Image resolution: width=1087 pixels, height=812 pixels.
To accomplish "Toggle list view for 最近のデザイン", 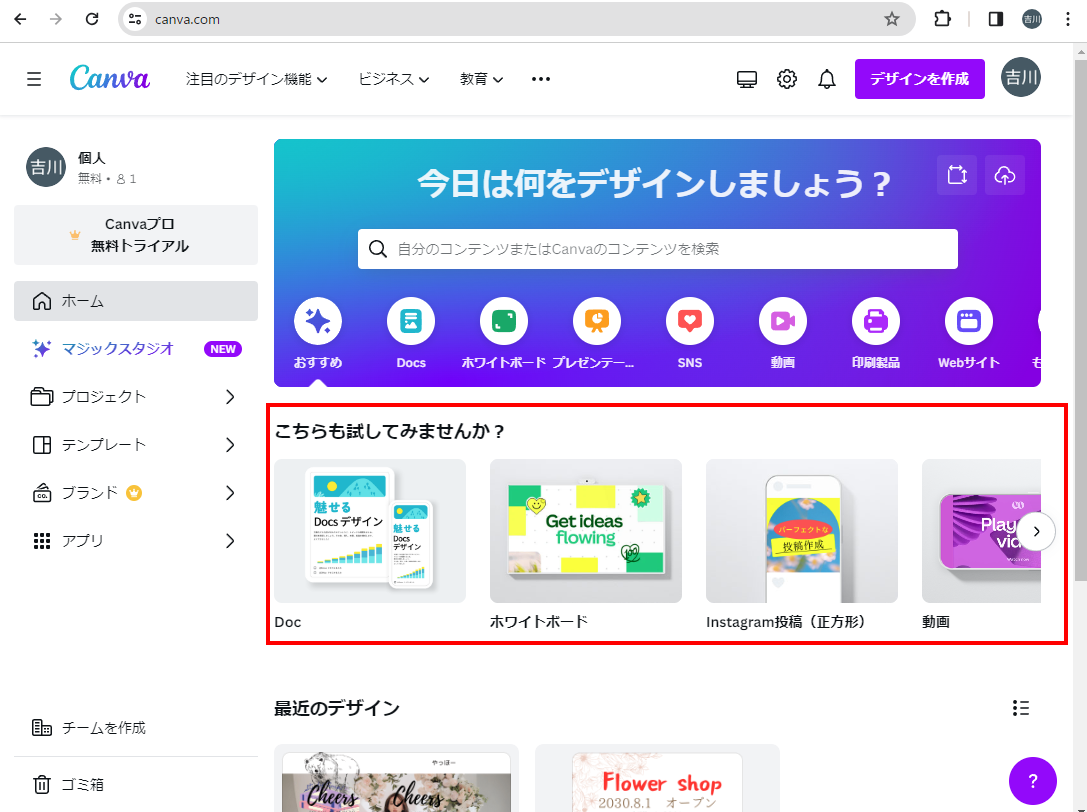I will click(x=1021, y=708).
